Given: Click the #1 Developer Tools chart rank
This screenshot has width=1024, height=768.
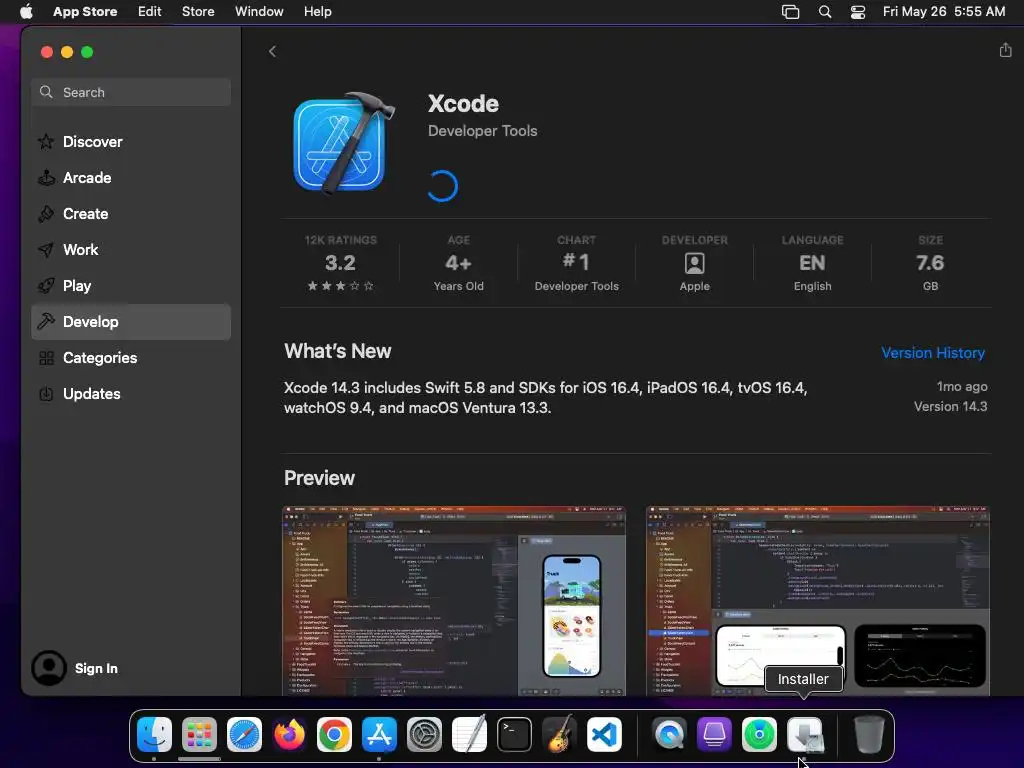Looking at the screenshot, I should (x=576, y=263).
